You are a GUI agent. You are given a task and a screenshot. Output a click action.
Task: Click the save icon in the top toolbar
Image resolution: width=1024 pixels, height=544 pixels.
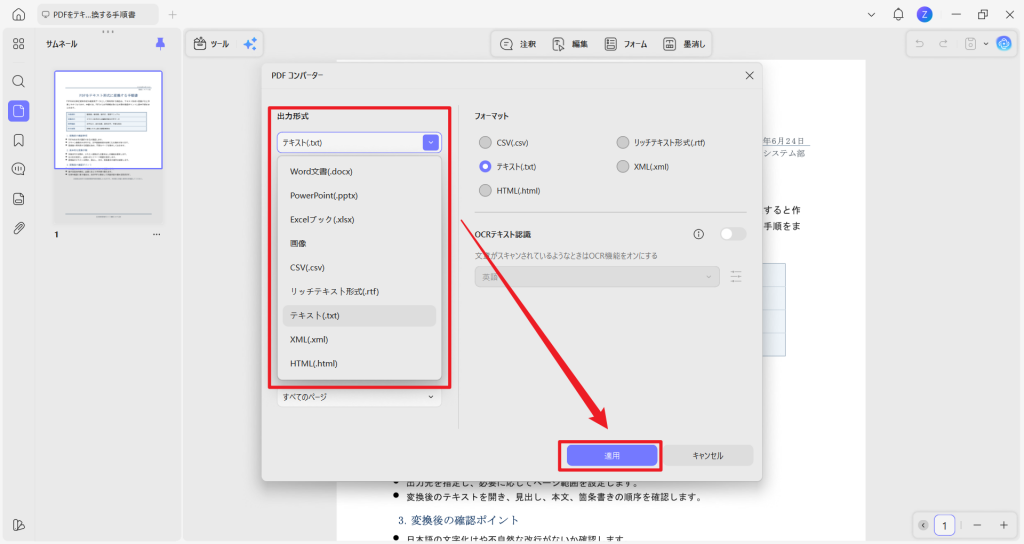click(970, 44)
